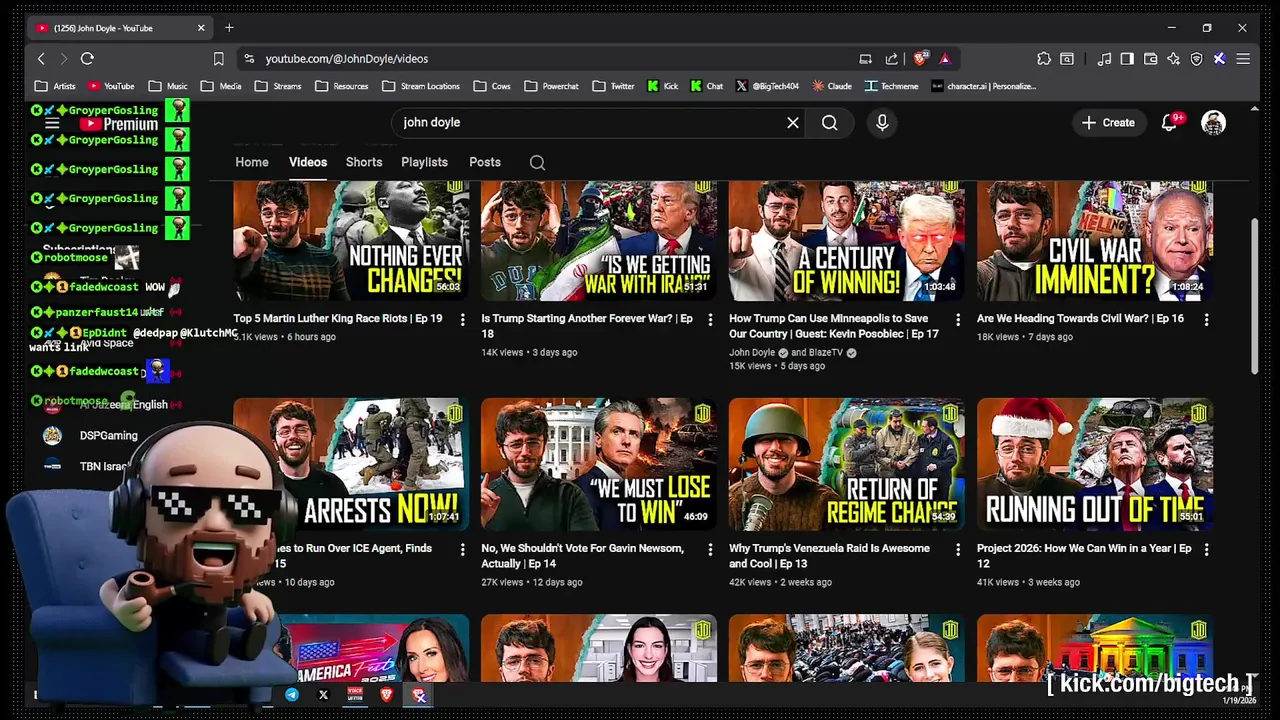Open the Running Out of Time thumbnail
The height and width of the screenshot is (720, 1280).
pos(1095,464)
